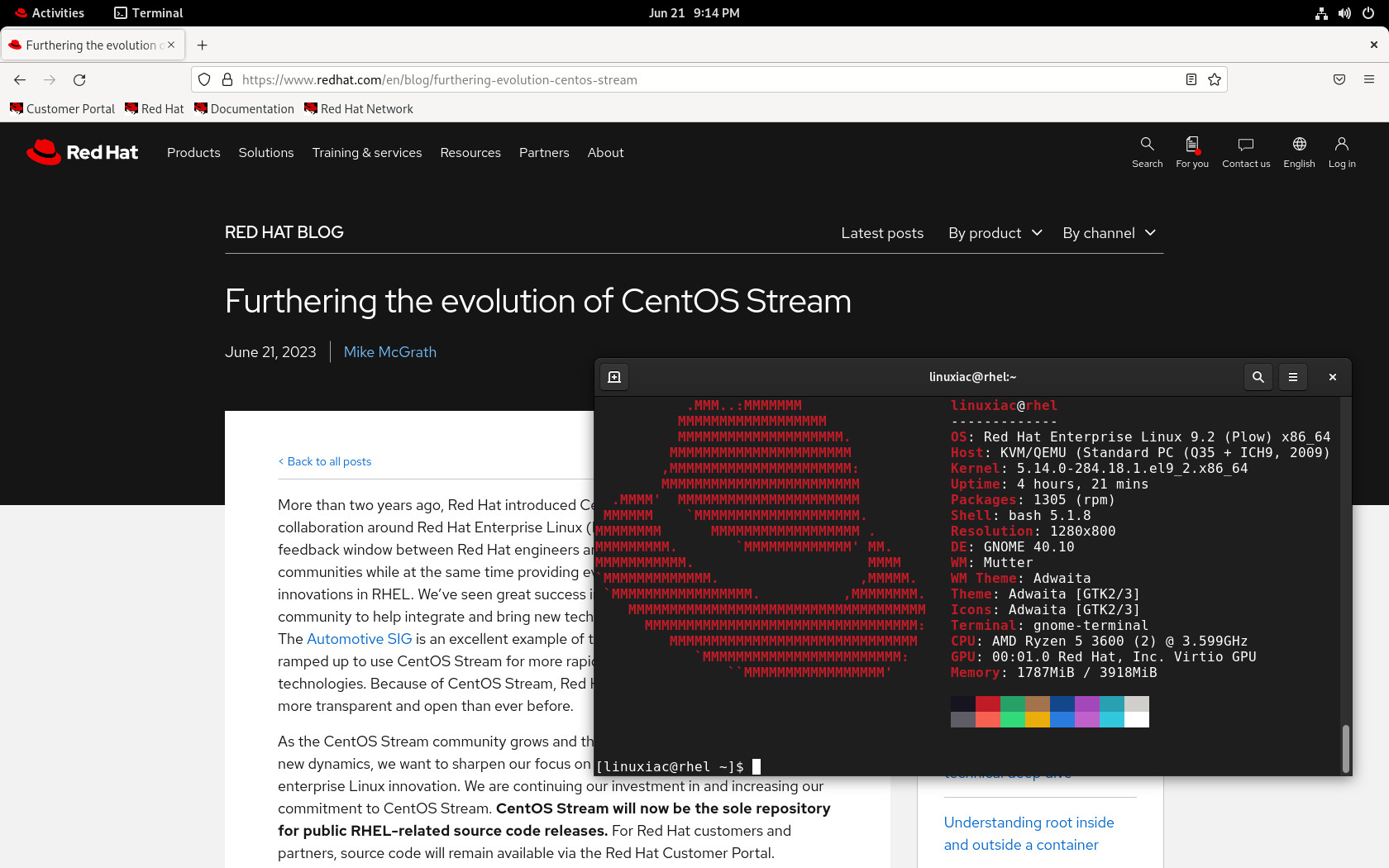Open the network status icon in top bar
The image size is (1389, 868).
point(1321,13)
